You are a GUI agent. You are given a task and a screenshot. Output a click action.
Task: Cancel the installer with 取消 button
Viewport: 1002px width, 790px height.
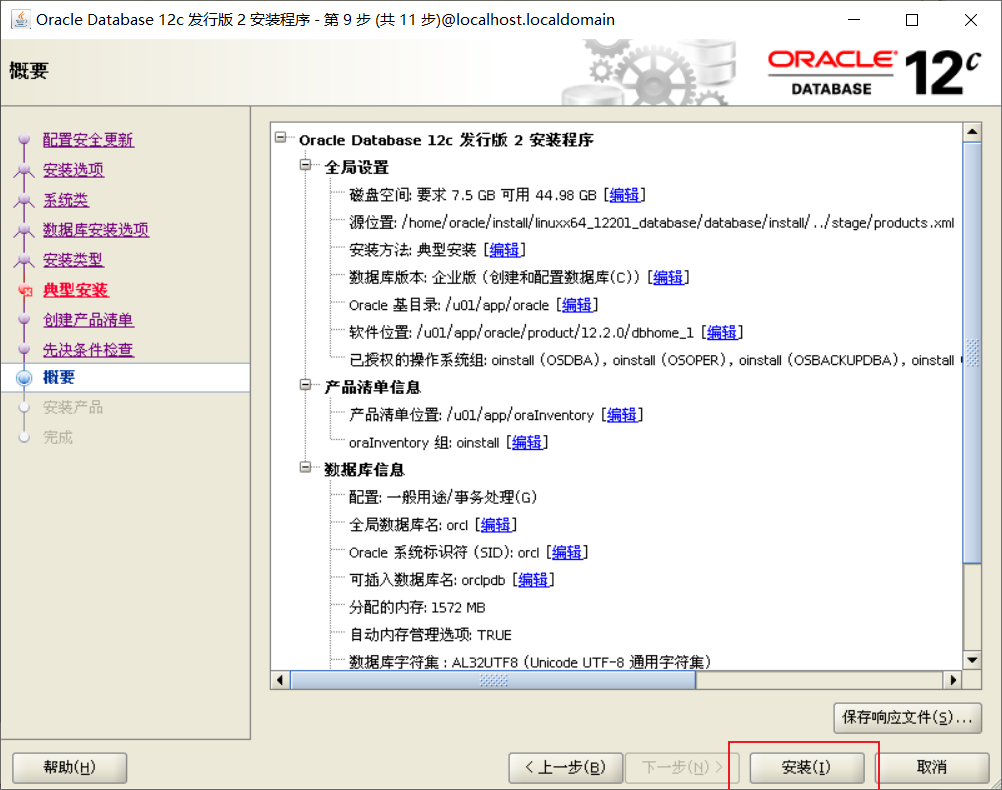(x=932, y=767)
